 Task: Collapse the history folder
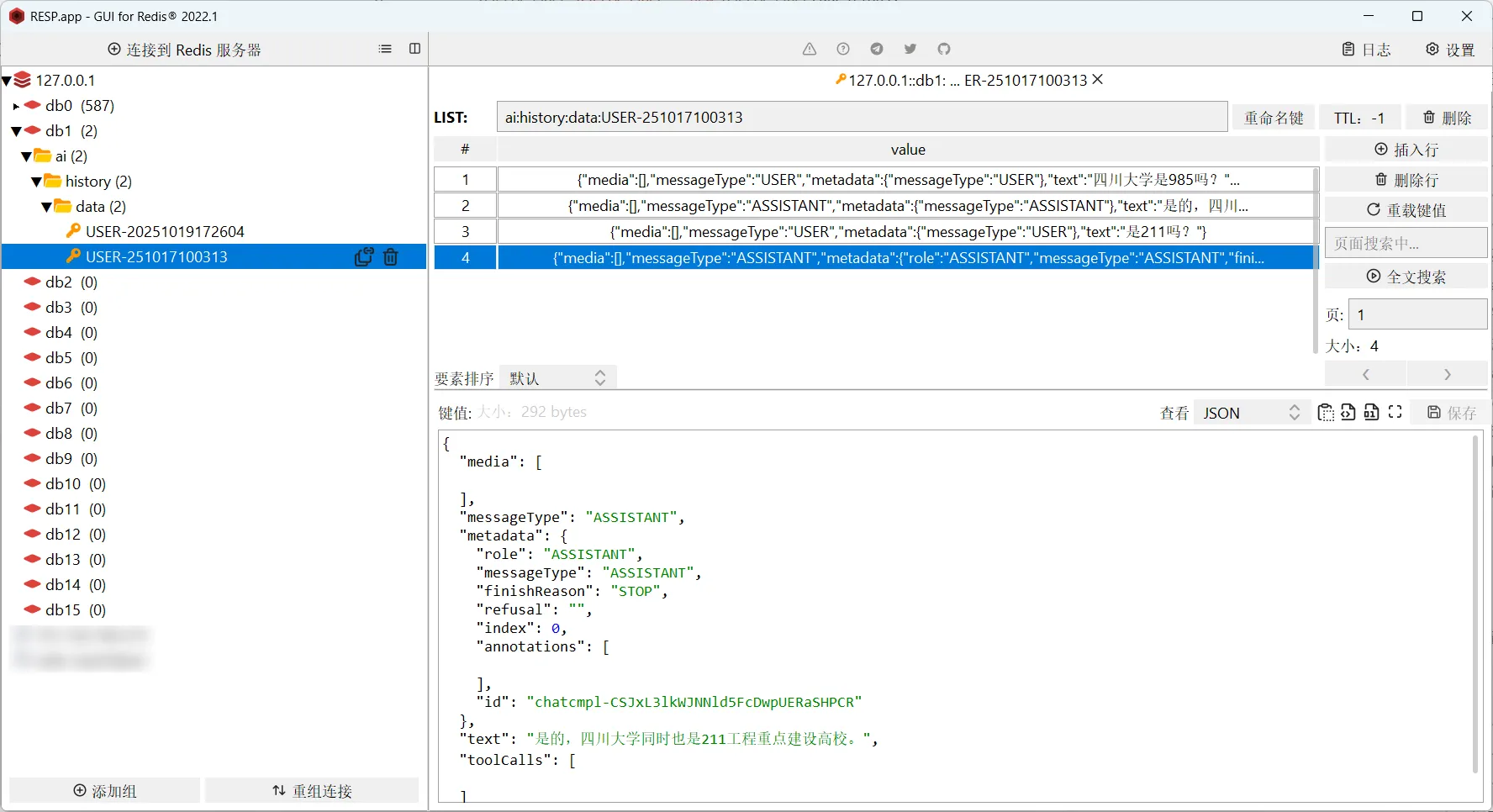(x=36, y=182)
